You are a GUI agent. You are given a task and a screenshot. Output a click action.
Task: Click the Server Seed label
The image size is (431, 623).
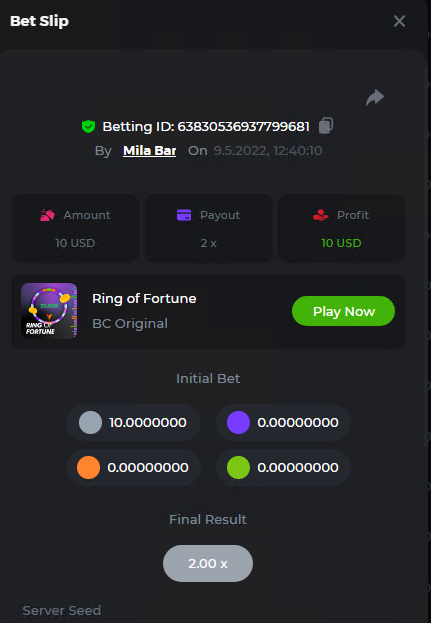click(62, 610)
